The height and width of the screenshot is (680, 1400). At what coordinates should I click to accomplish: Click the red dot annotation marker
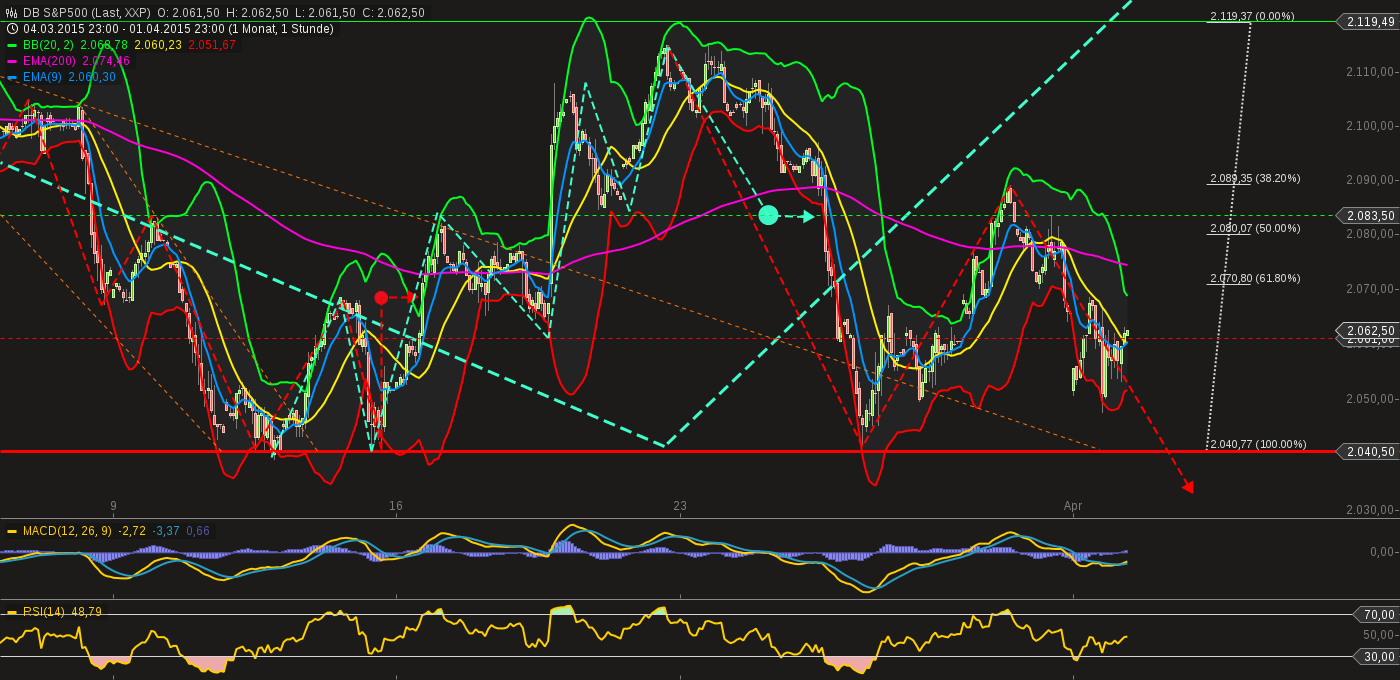[x=381, y=298]
